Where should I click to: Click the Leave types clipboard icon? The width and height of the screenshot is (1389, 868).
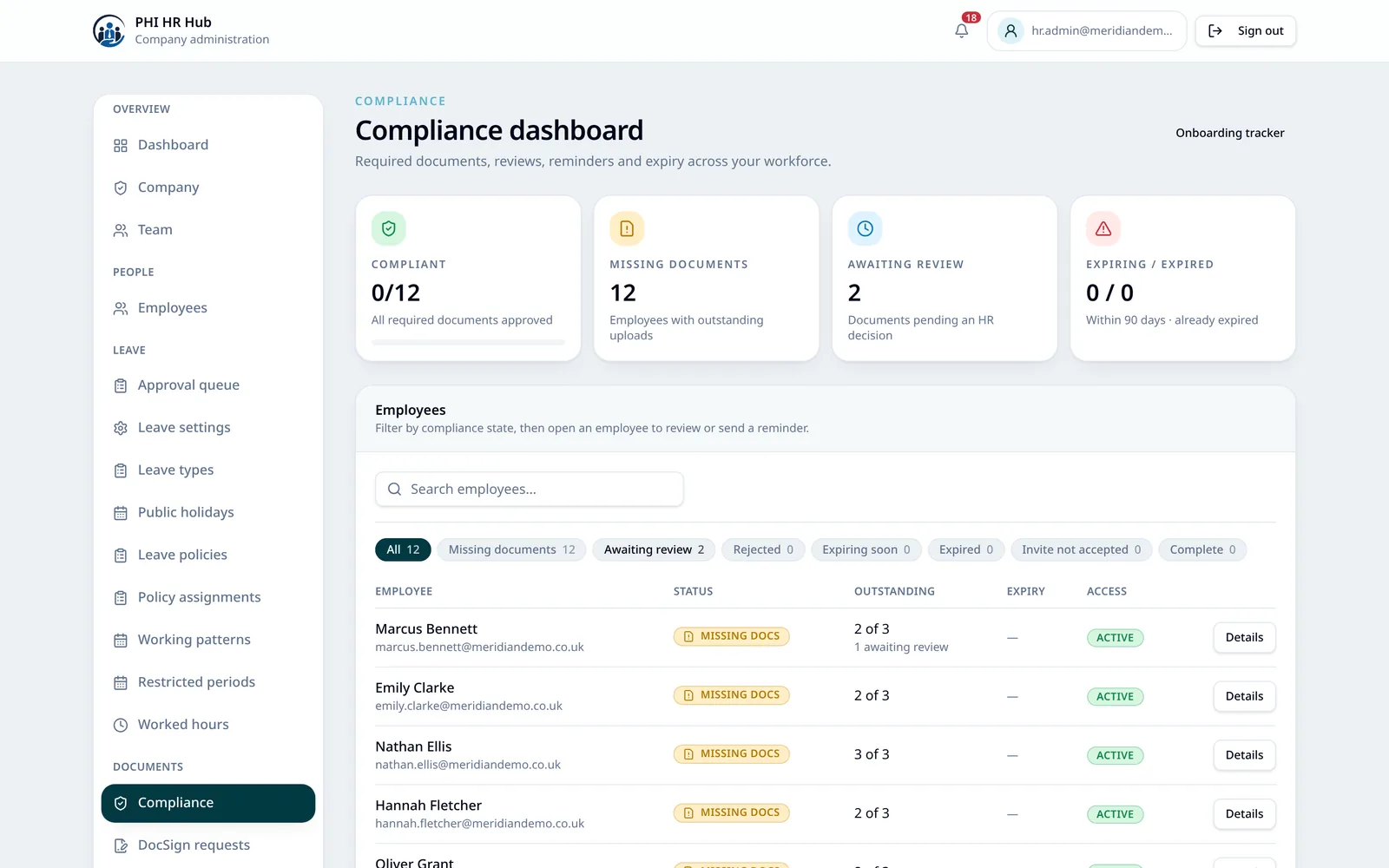click(x=121, y=471)
